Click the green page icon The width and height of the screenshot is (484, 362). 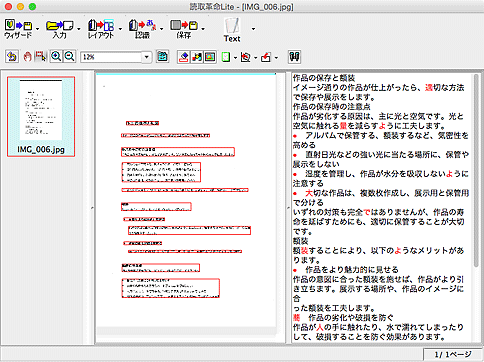pyautogui.click(x=226, y=57)
